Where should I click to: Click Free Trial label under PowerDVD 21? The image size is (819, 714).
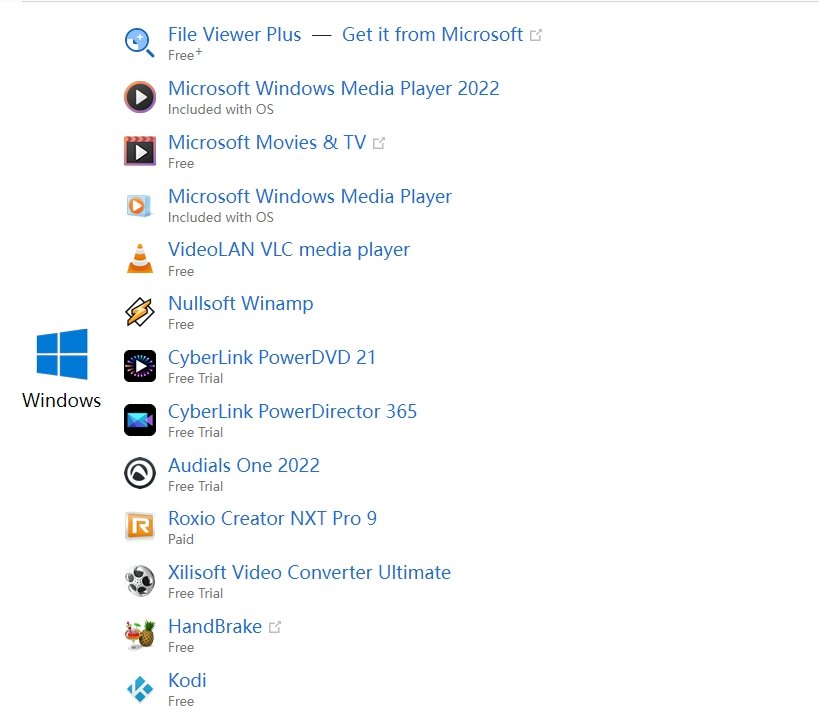(195, 379)
